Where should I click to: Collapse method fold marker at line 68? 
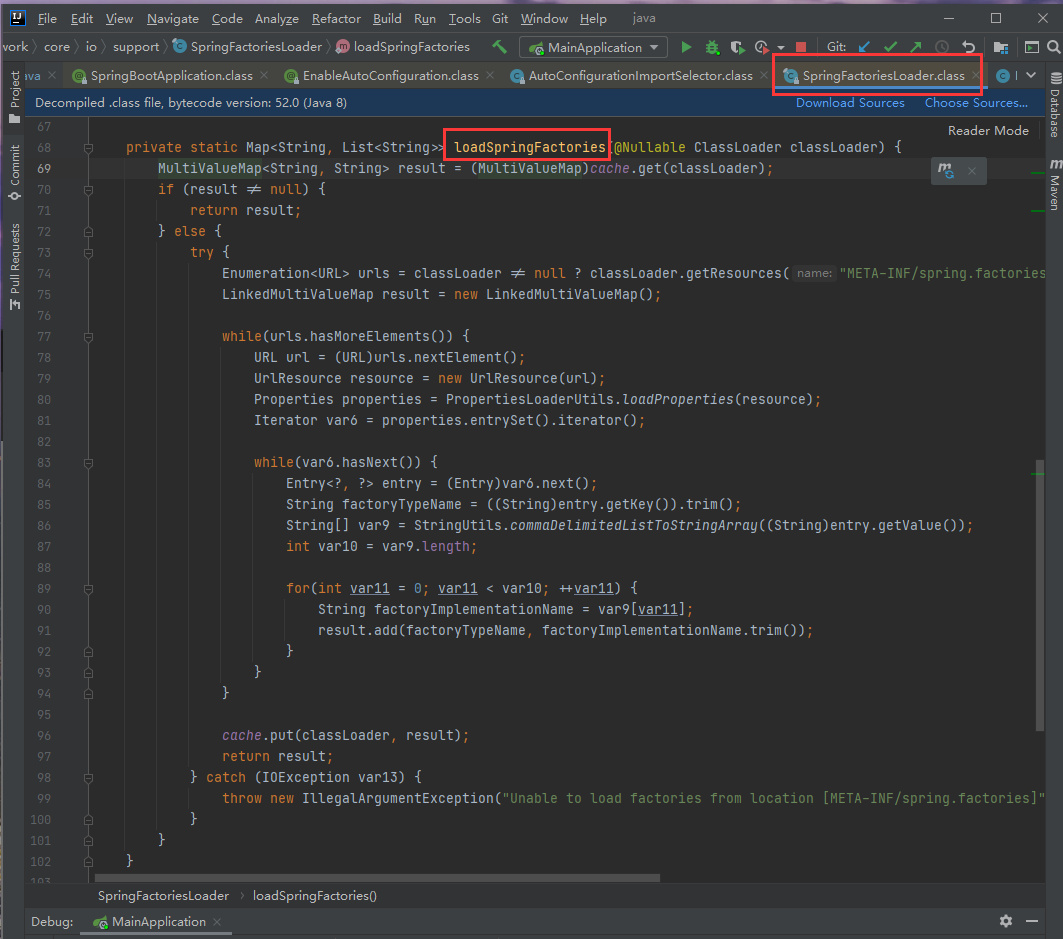click(x=88, y=148)
